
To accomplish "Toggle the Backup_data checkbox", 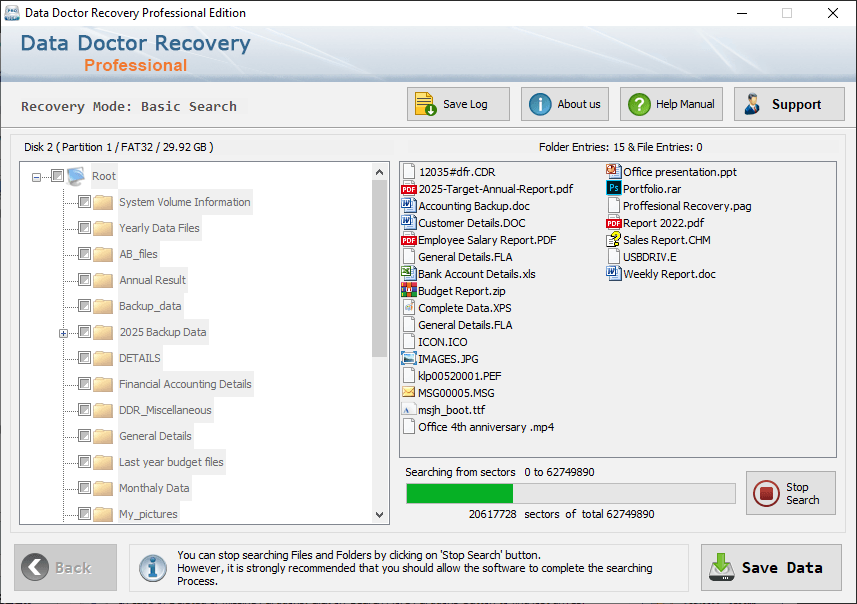I will click(x=84, y=306).
